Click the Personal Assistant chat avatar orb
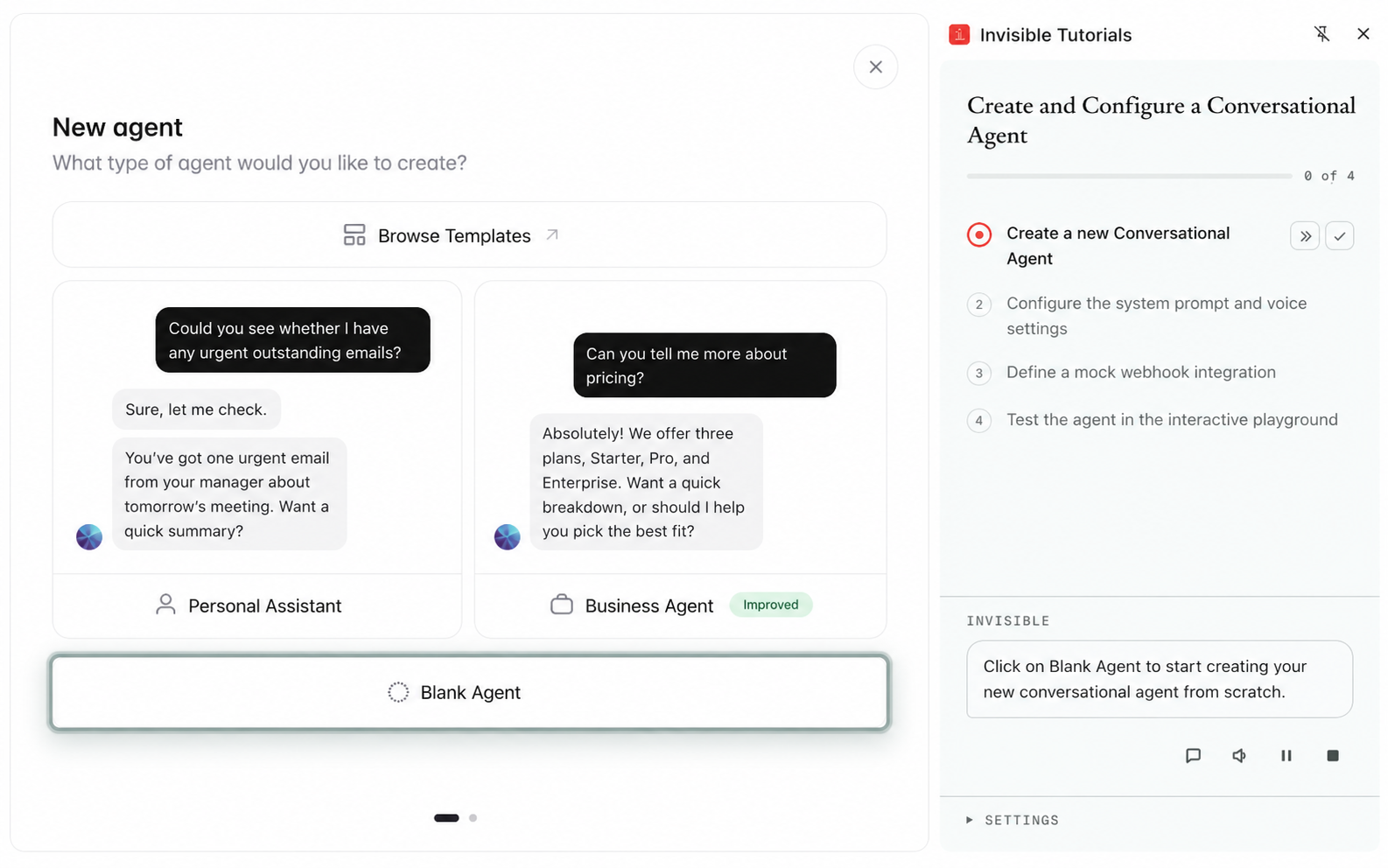1388x868 pixels. coord(89,536)
